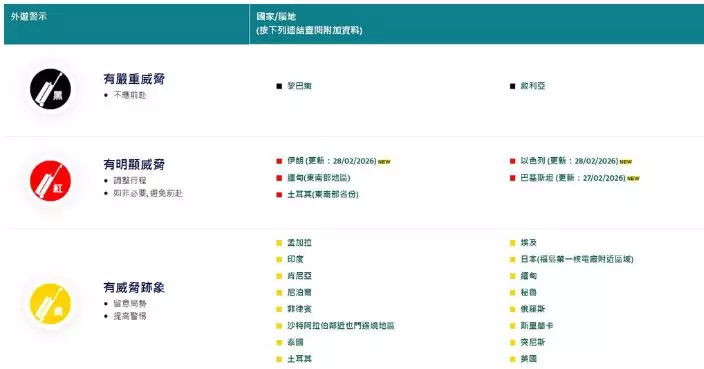Open the 俄羅斯 amber alert link
The image size is (704, 369).
[532, 309]
